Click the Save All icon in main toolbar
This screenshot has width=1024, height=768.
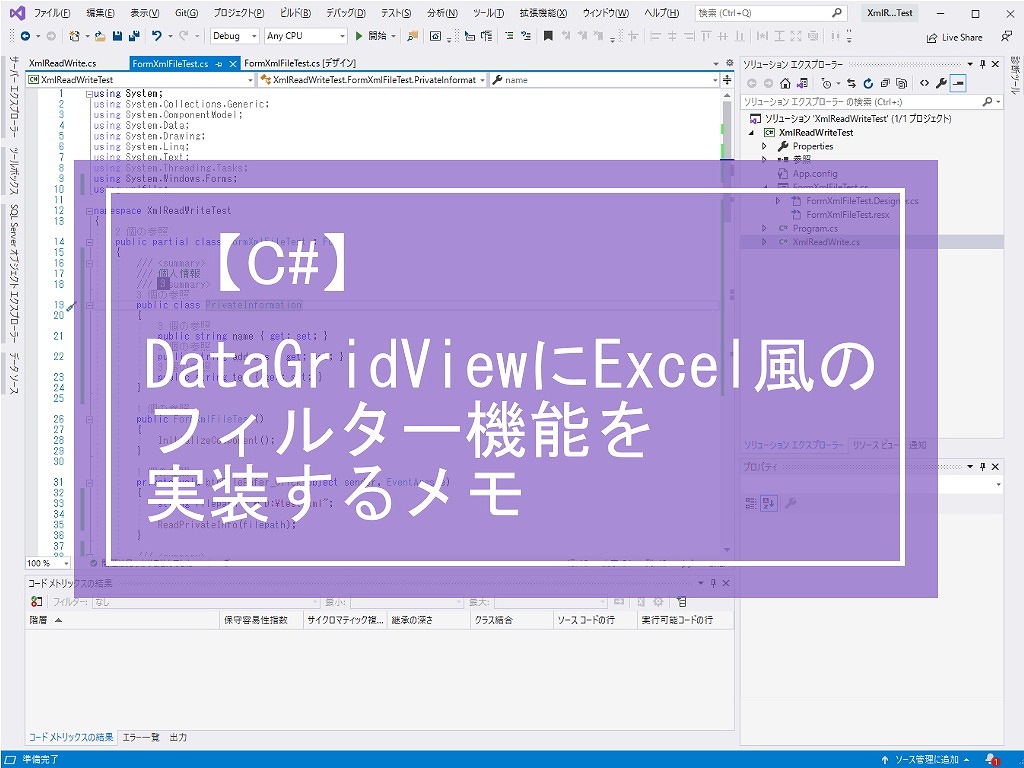(133, 36)
